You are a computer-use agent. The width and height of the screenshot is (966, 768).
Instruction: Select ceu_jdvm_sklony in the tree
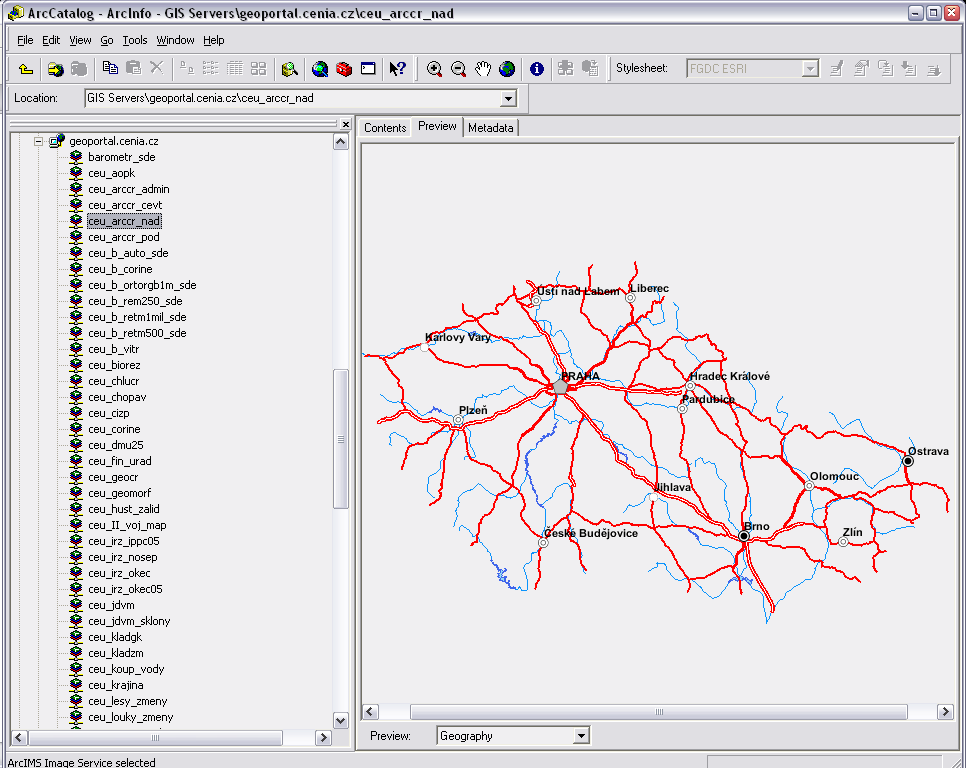[129, 621]
